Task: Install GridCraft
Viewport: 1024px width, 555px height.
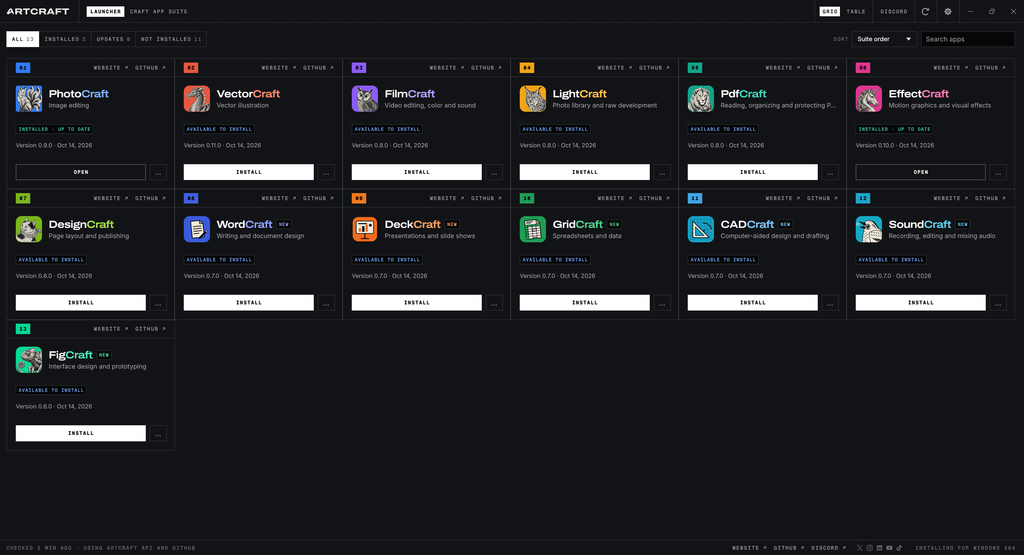Action: (584, 303)
